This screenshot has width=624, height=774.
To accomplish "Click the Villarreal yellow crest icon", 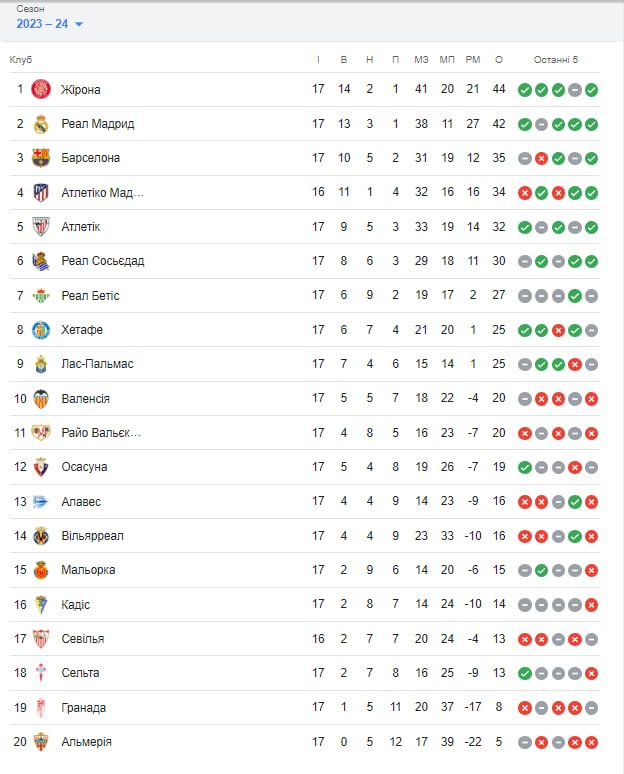I will pos(41,535).
